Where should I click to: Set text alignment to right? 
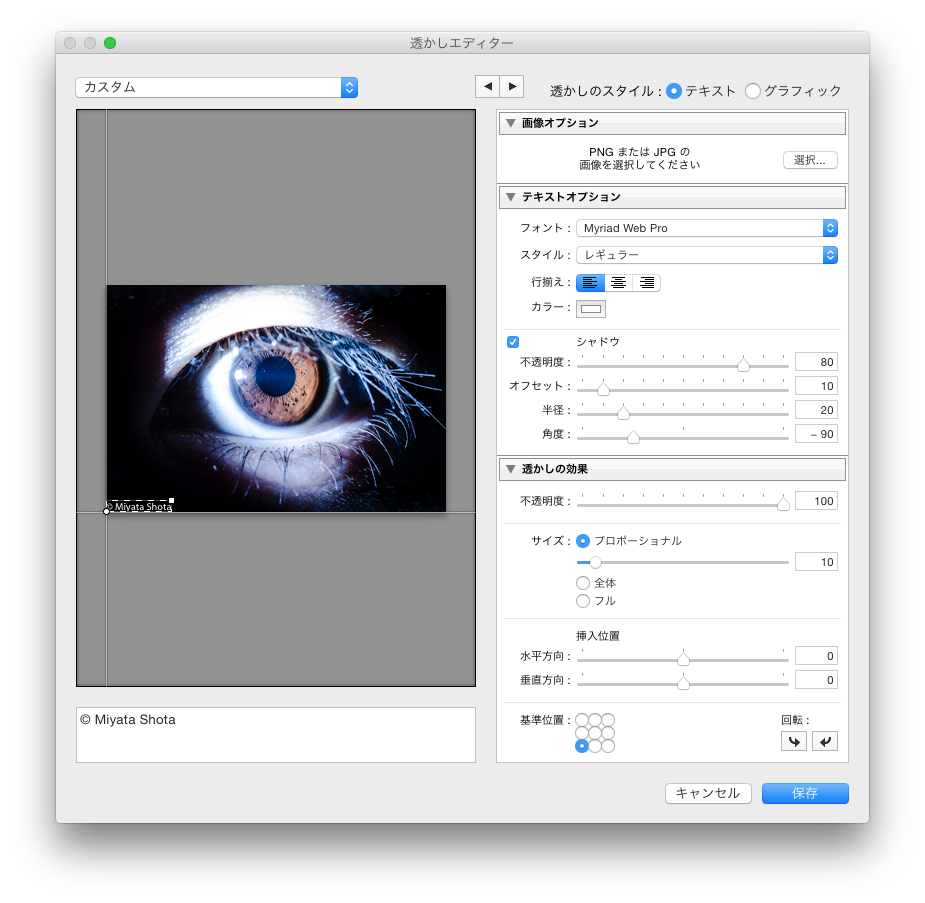coord(647,283)
